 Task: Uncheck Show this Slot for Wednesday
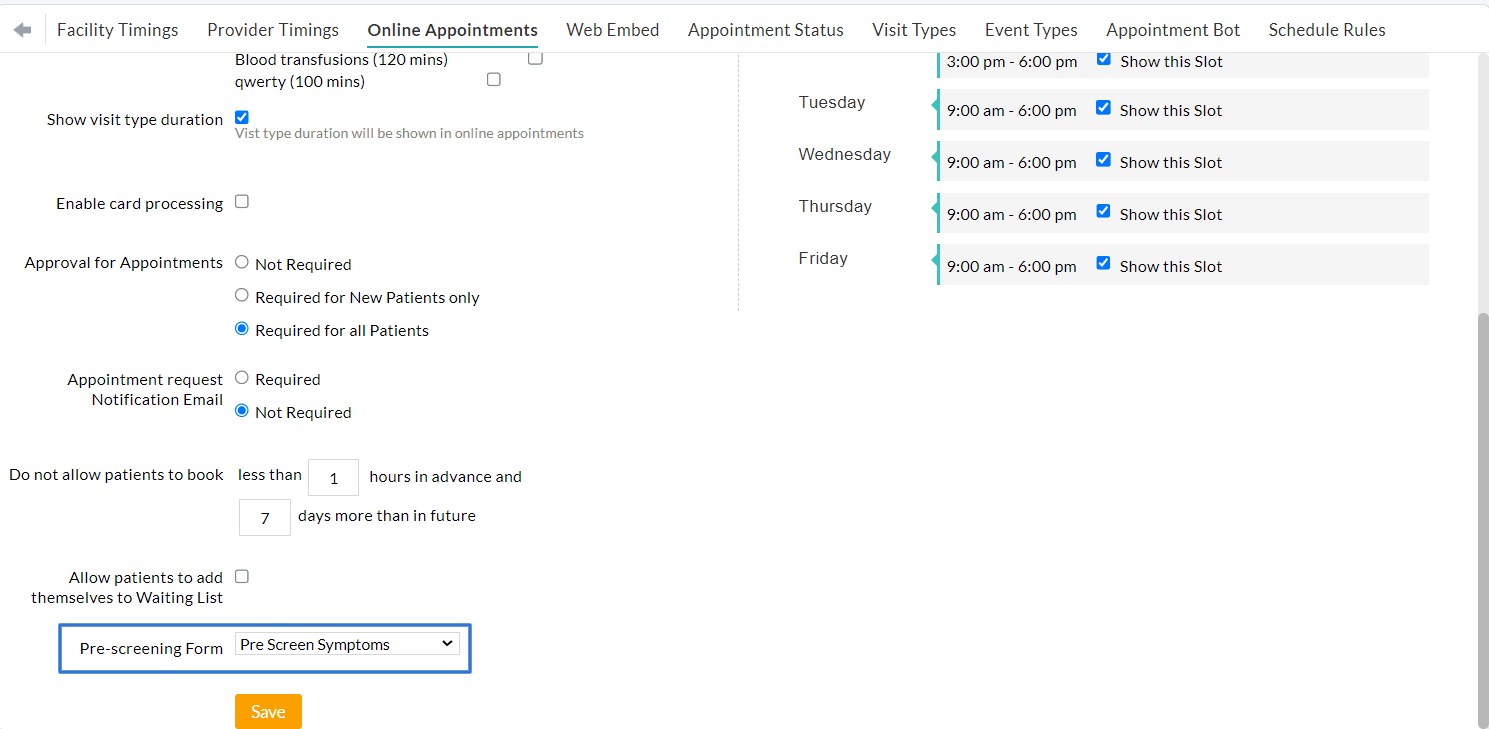(x=1103, y=158)
